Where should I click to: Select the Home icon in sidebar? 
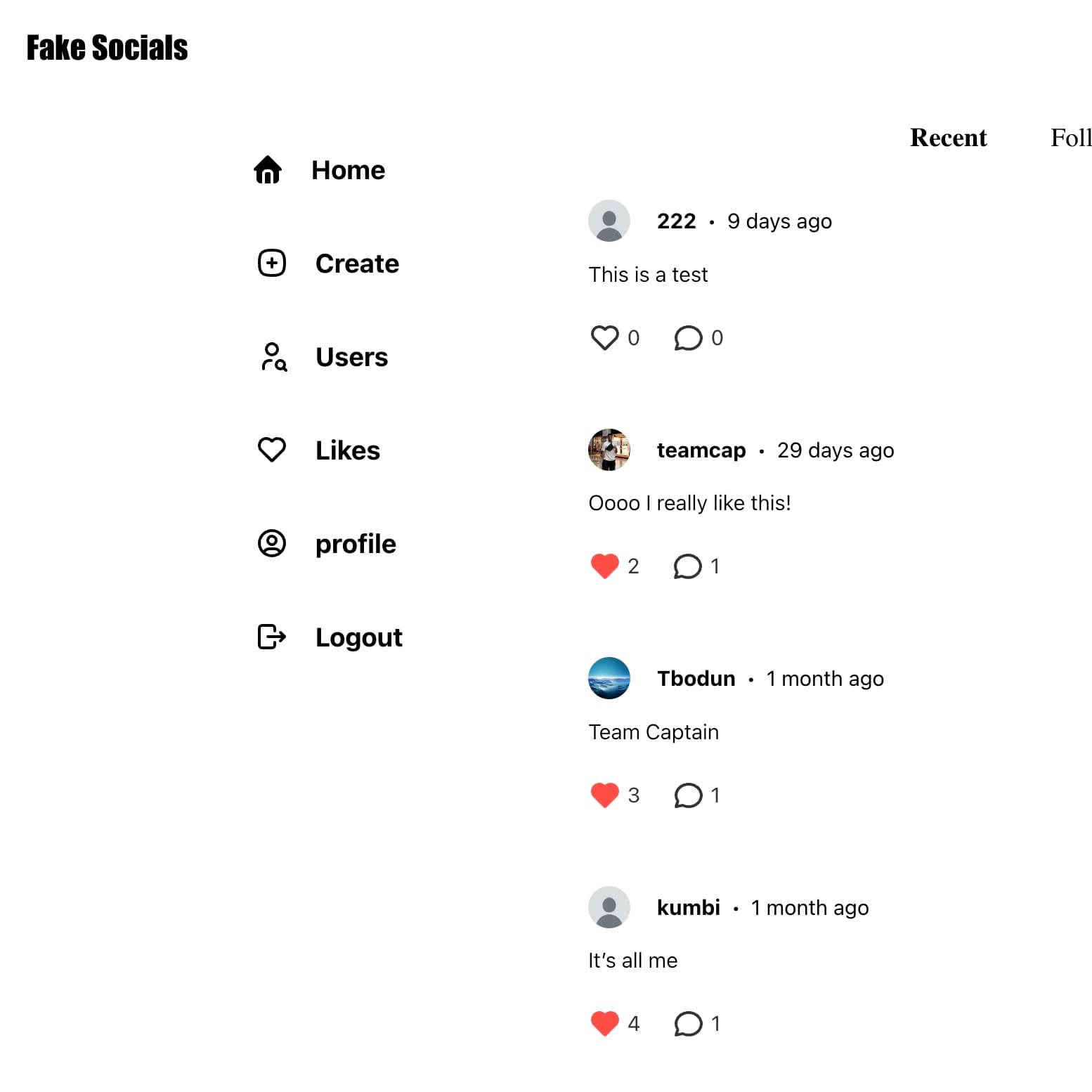coord(267,169)
